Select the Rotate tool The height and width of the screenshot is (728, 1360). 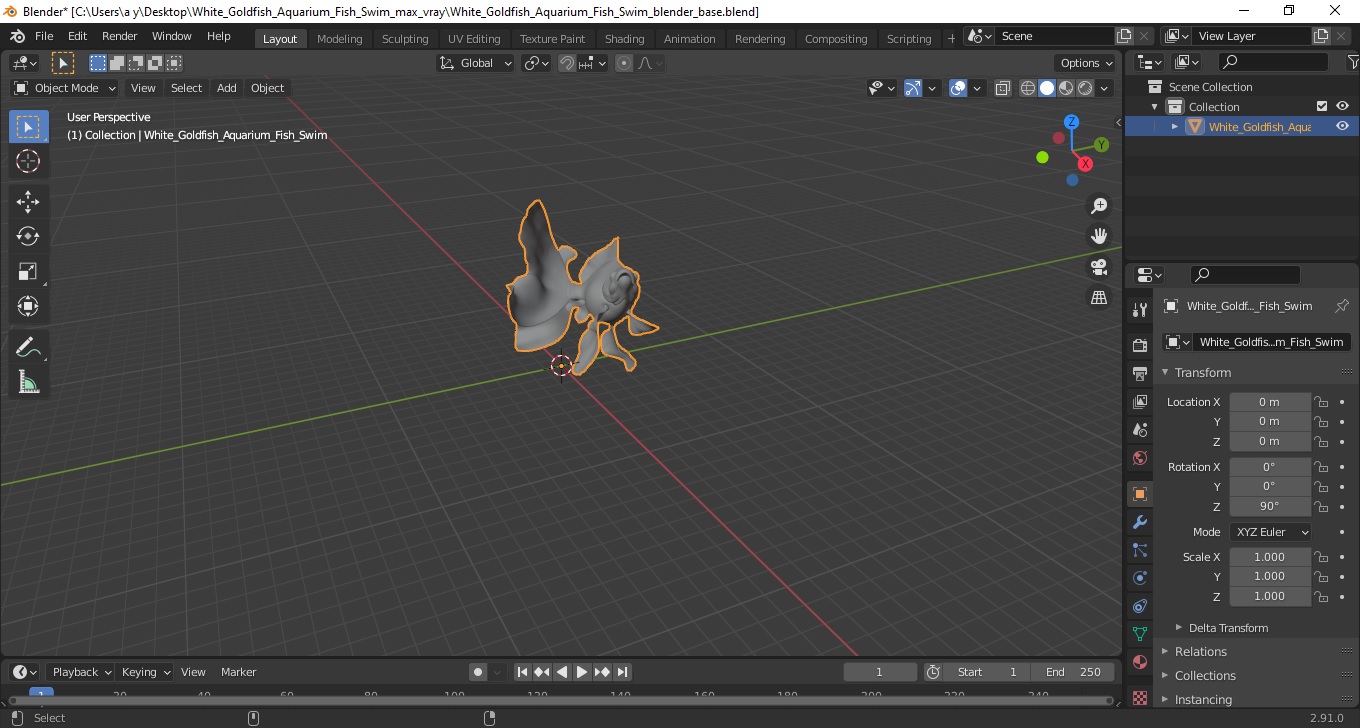[x=28, y=236]
